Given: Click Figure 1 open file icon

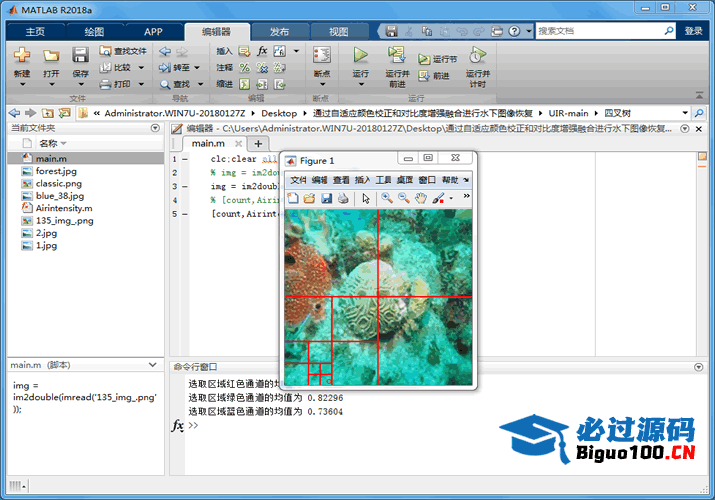Looking at the screenshot, I should click(310, 198).
